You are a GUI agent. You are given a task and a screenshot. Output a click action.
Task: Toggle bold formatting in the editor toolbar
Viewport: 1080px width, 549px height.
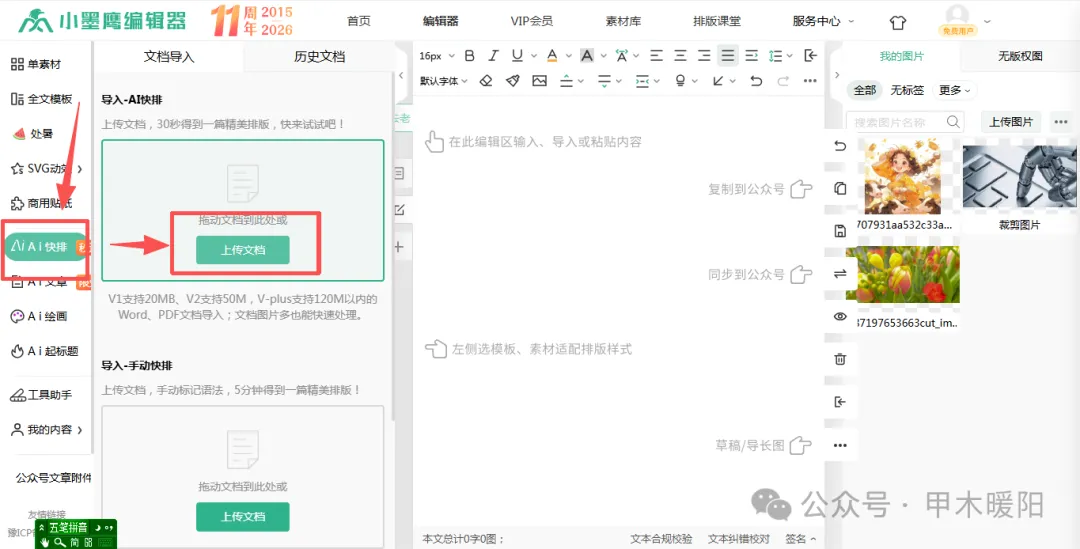pyautogui.click(x=470, y=56)
